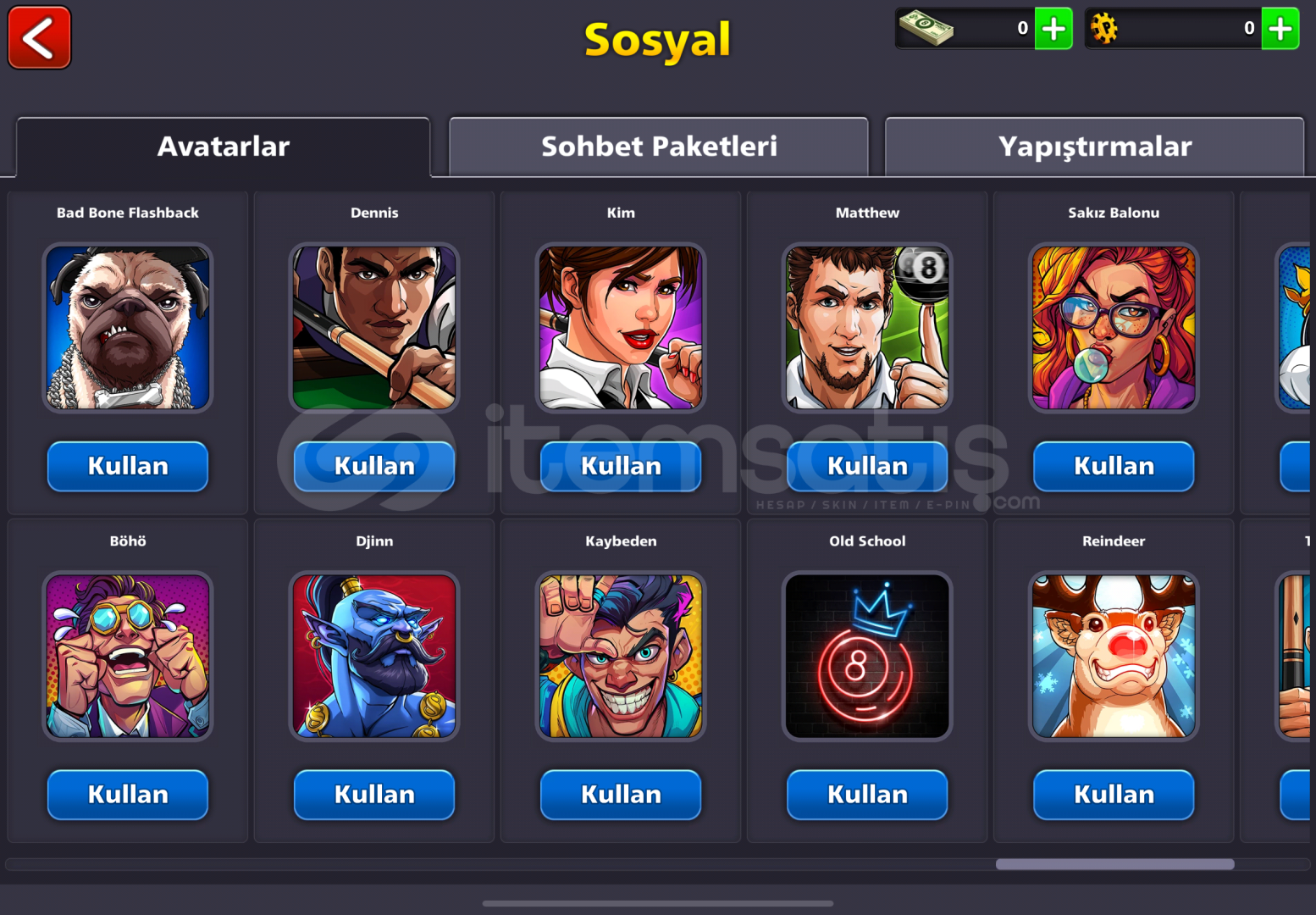Click Kullan under Kim avatar

tap(621, 467)
